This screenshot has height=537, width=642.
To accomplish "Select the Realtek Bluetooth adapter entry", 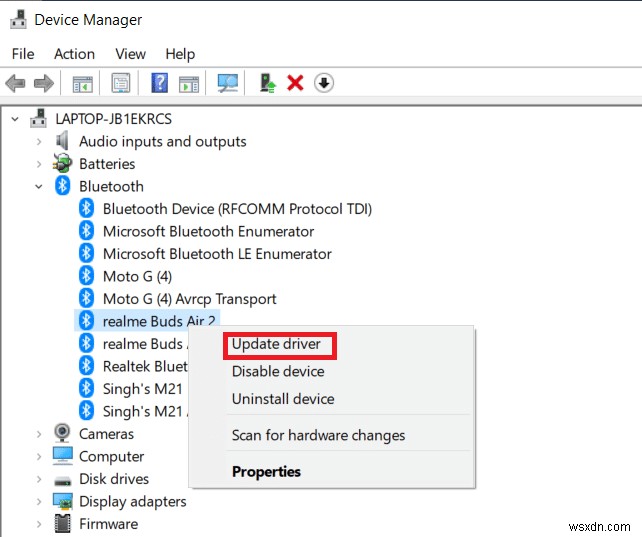I will [145, 366].
